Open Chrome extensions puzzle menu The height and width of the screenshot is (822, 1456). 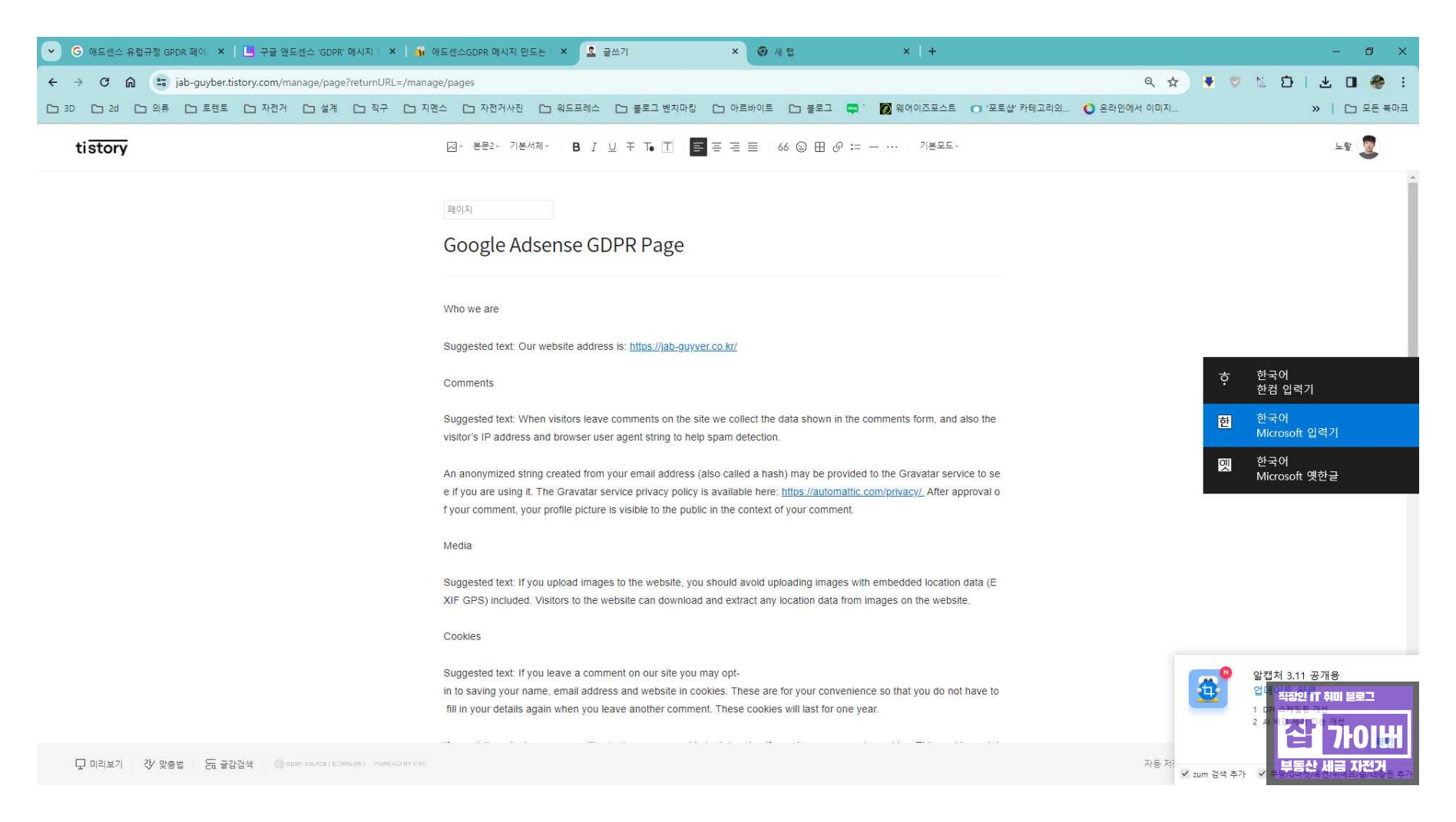point(1287,82)
